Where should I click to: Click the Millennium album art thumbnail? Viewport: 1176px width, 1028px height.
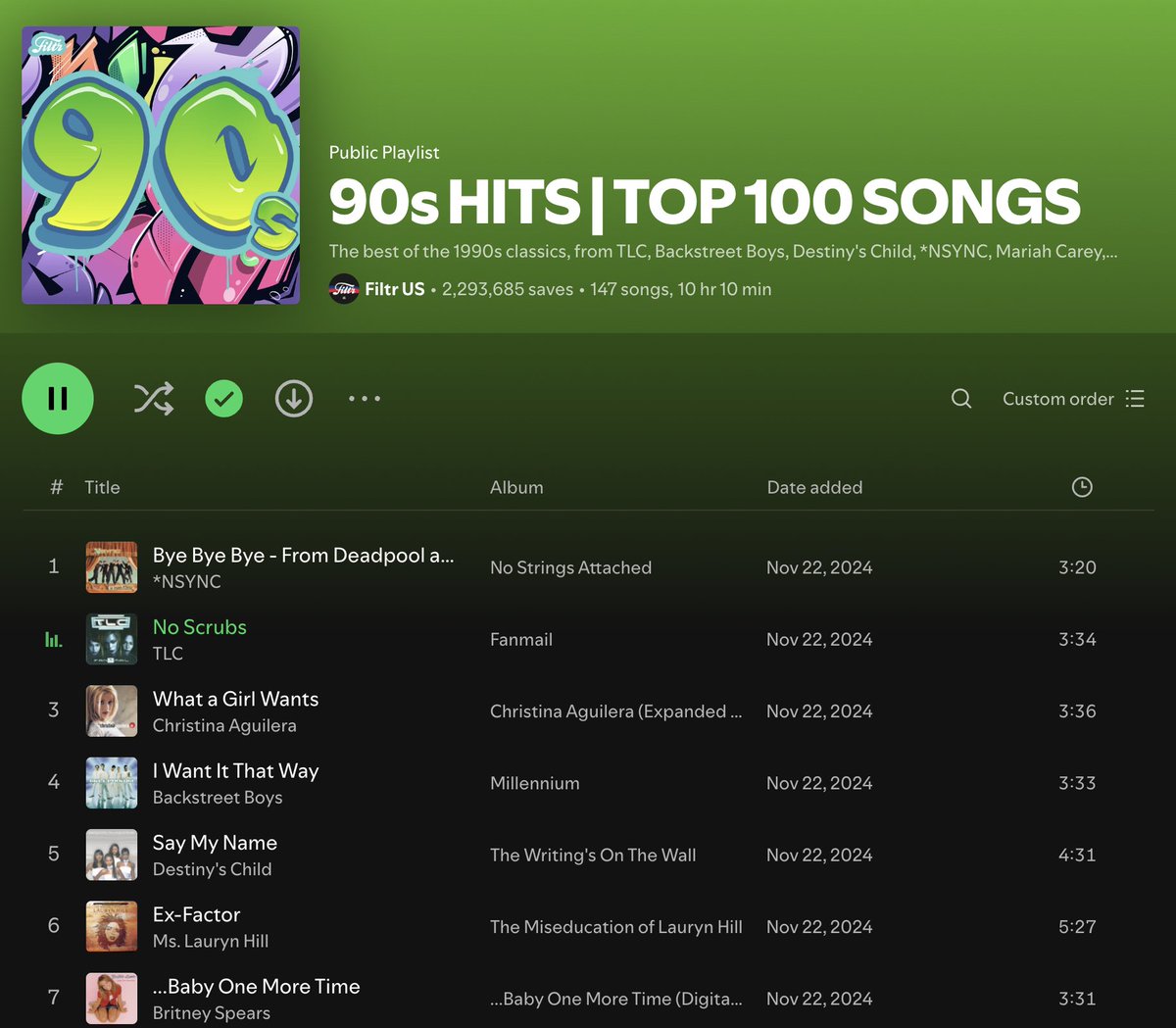(112, 783)
